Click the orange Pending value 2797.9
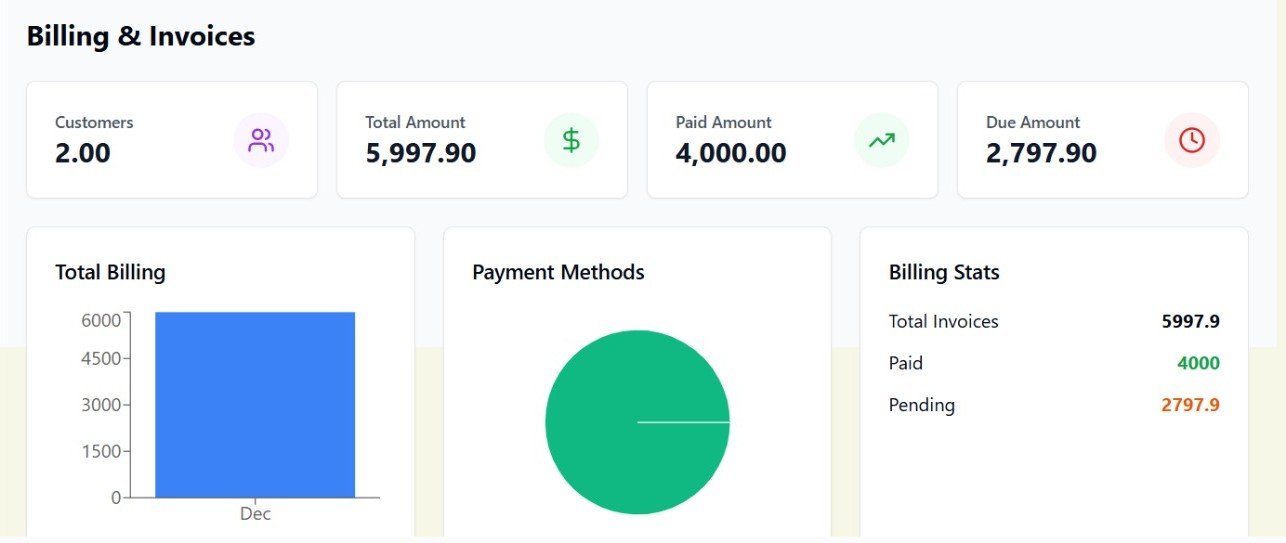This screenshot has height=543, width=1286. coord(1190,405)
